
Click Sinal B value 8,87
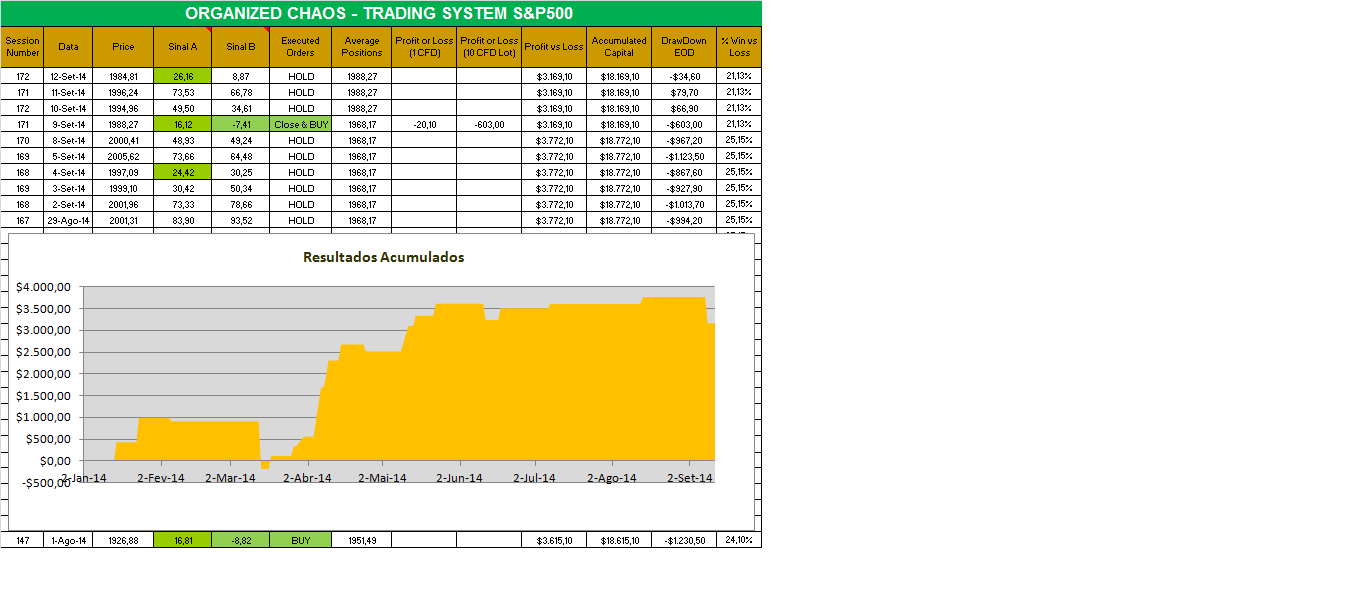[241, 76]
